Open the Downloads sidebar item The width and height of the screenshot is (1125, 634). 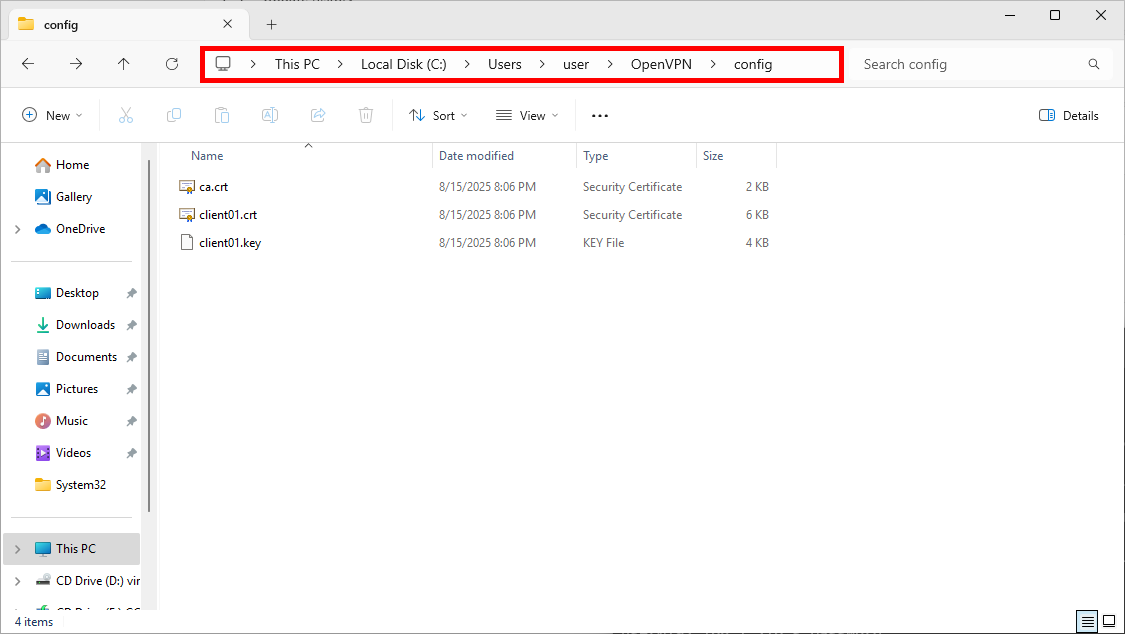click(85, 324)
